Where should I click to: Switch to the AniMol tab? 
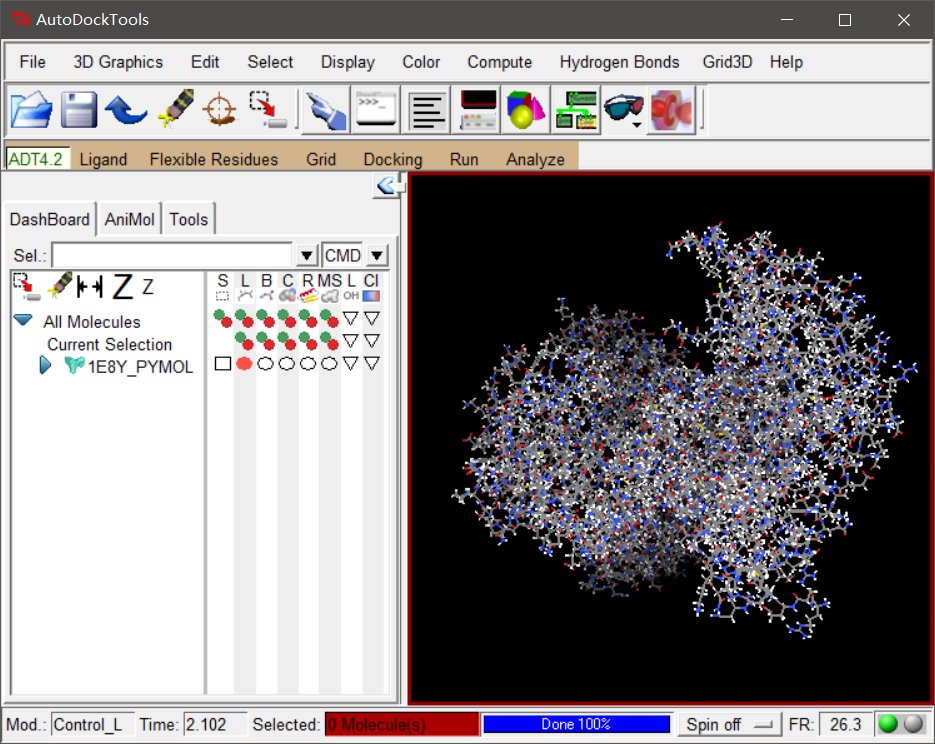[x=129, y=219]
